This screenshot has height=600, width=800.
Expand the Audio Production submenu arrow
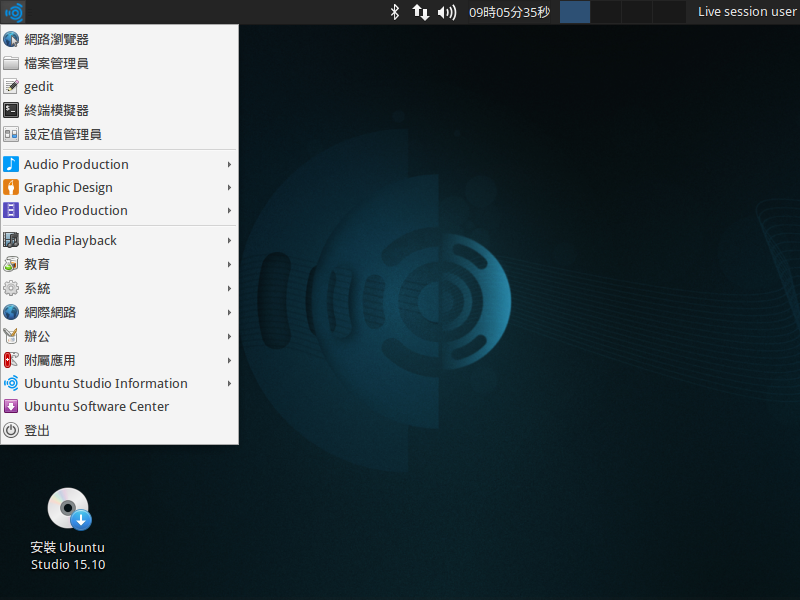tap(230, 164)
